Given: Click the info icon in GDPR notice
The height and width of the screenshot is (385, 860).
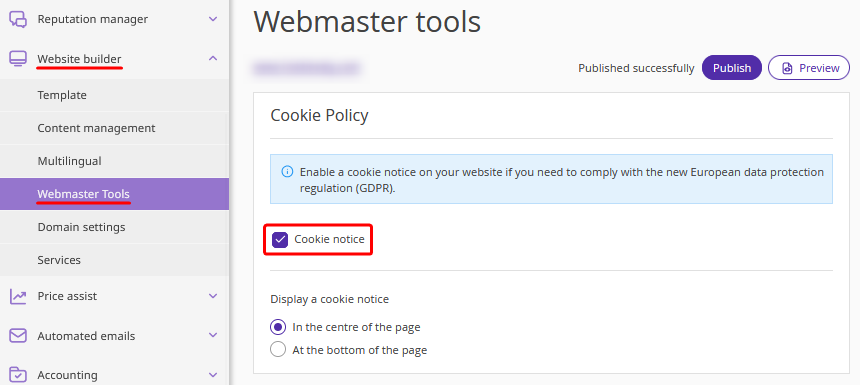Looking at the screenshot, I should coord(287,172).
